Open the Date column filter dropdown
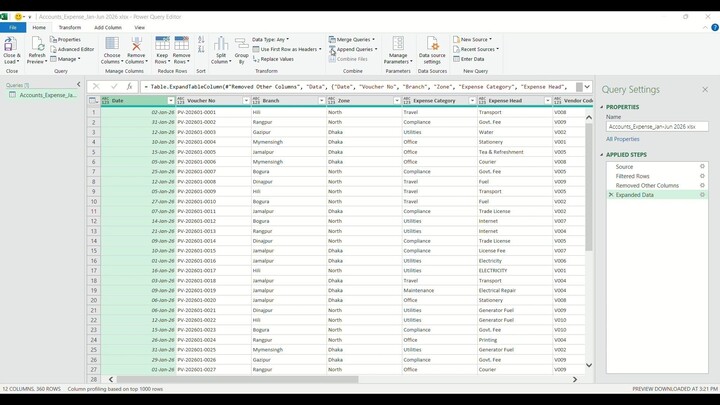Image resolution: width=720 pixels, height=405 pixels. 170,101
